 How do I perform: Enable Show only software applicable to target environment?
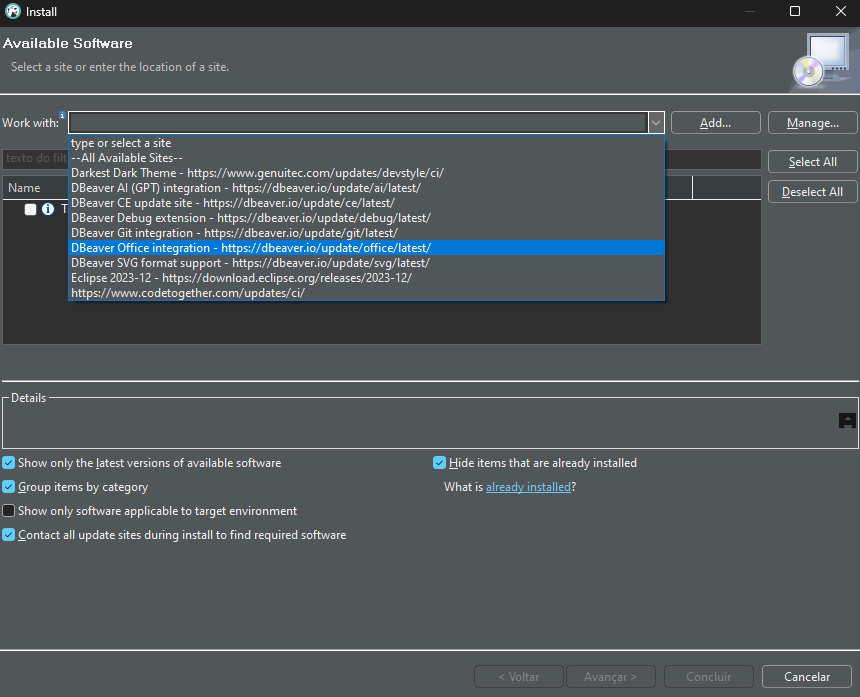click(9, 511)
